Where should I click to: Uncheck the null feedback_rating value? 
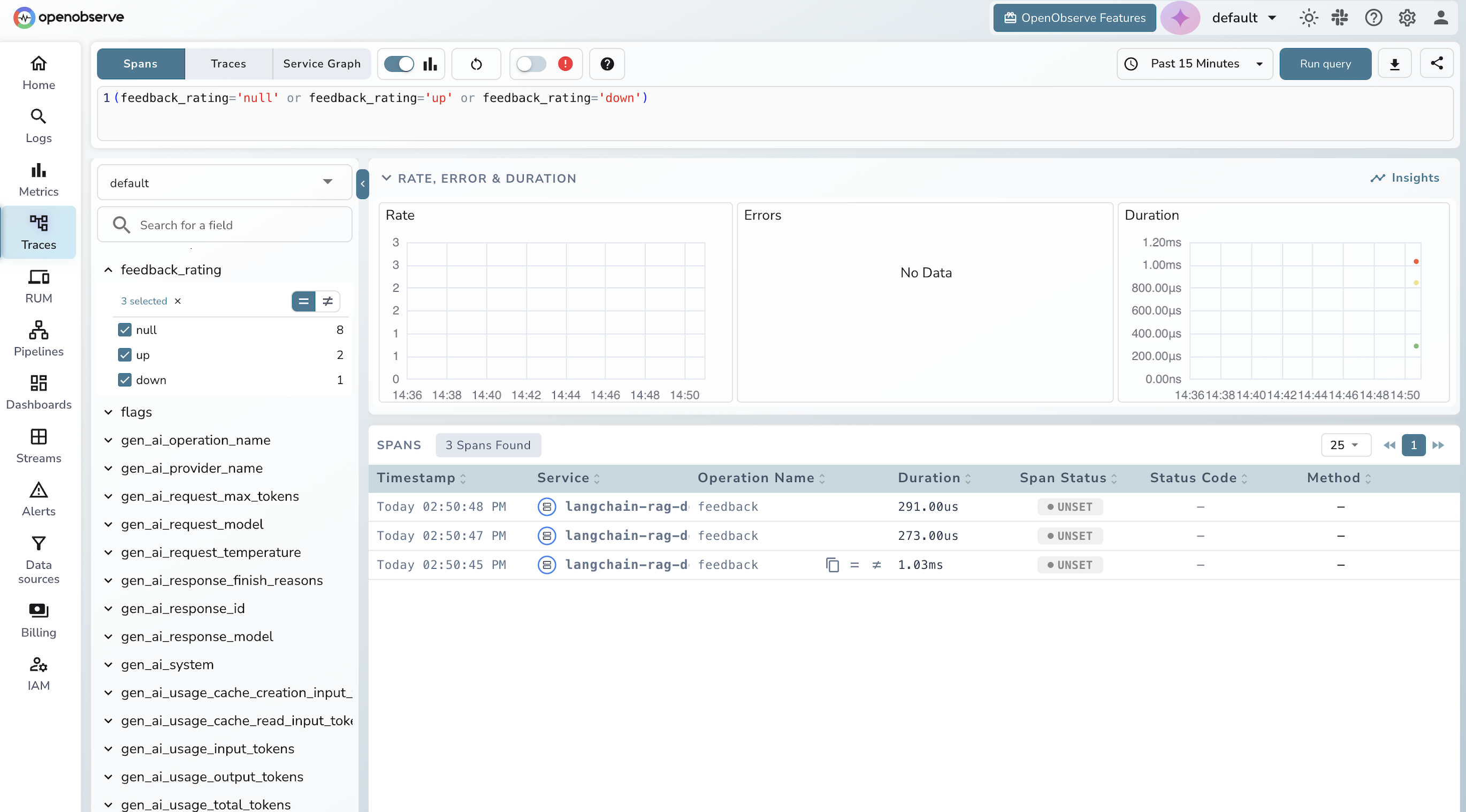point(125,330)
